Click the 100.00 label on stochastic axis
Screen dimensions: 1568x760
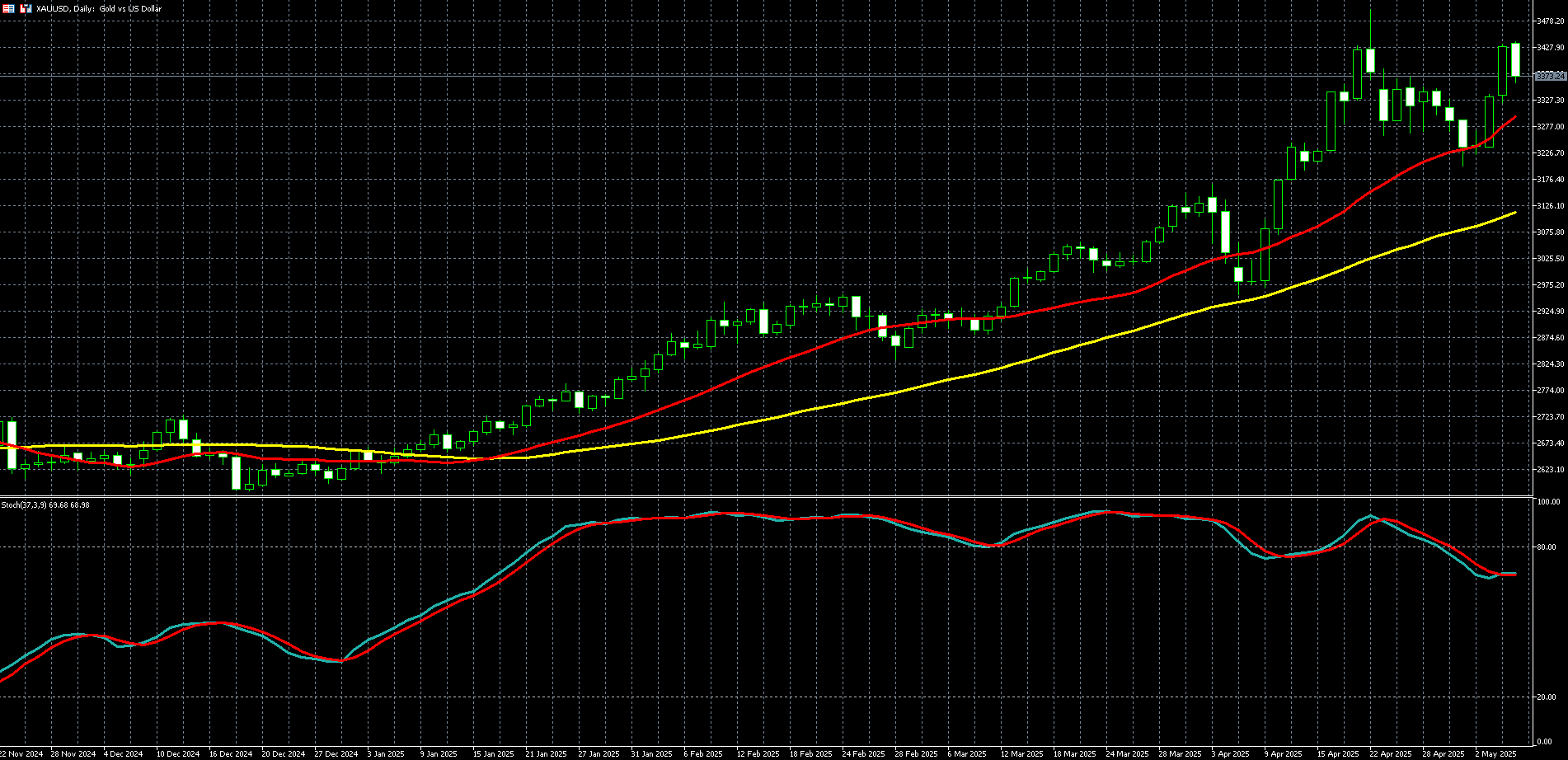tap(1550, 502)
